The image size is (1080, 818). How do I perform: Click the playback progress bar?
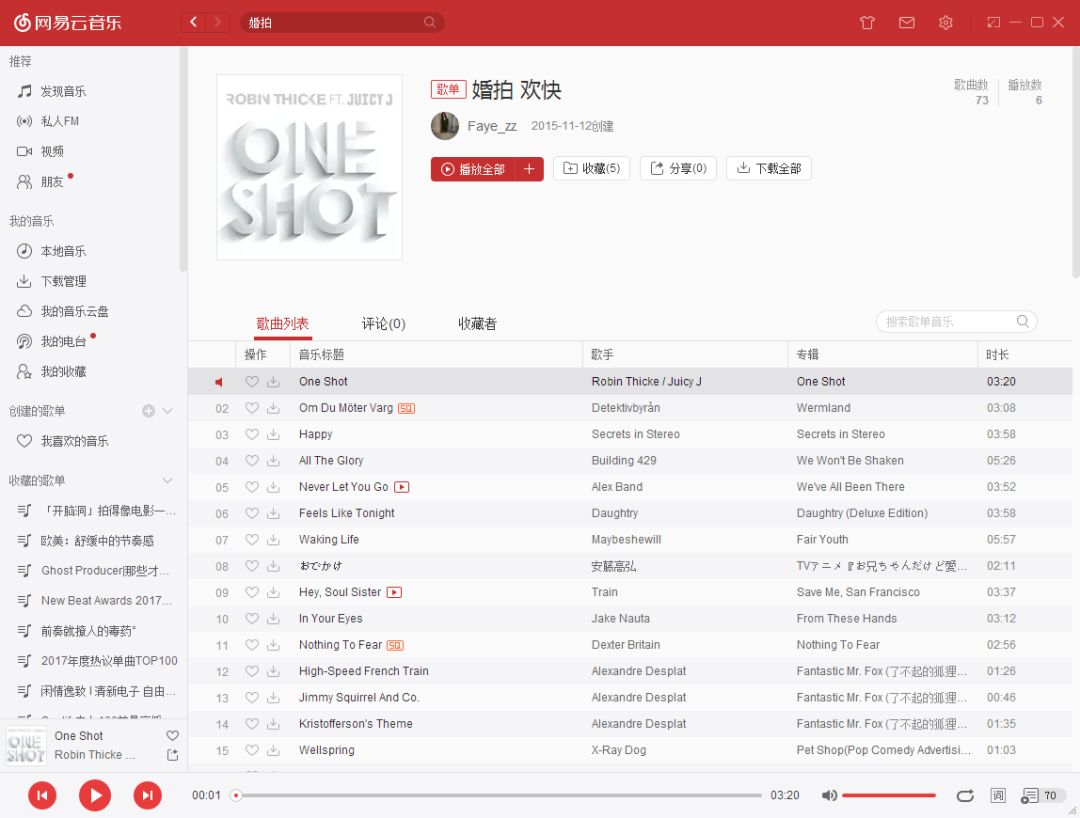pyautogui.click(x=497, y=795)
